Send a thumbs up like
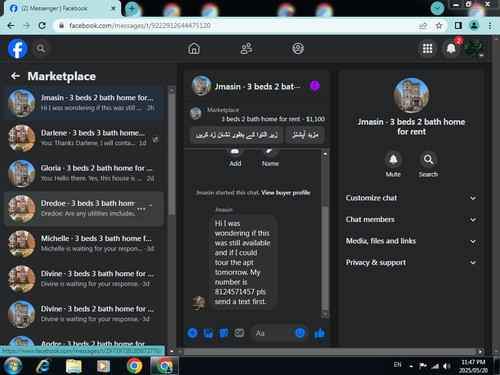Viewport: 500px width, 375px height. [319, 333]
